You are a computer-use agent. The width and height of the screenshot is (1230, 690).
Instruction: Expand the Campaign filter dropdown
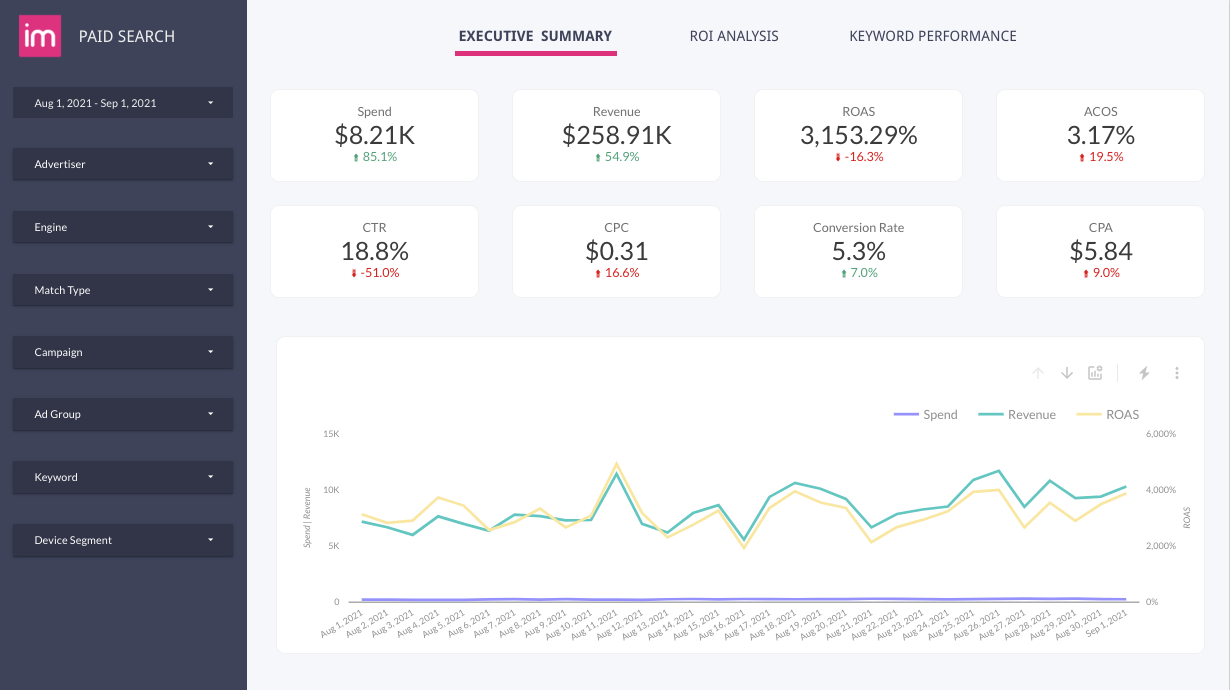click(123, 352)
